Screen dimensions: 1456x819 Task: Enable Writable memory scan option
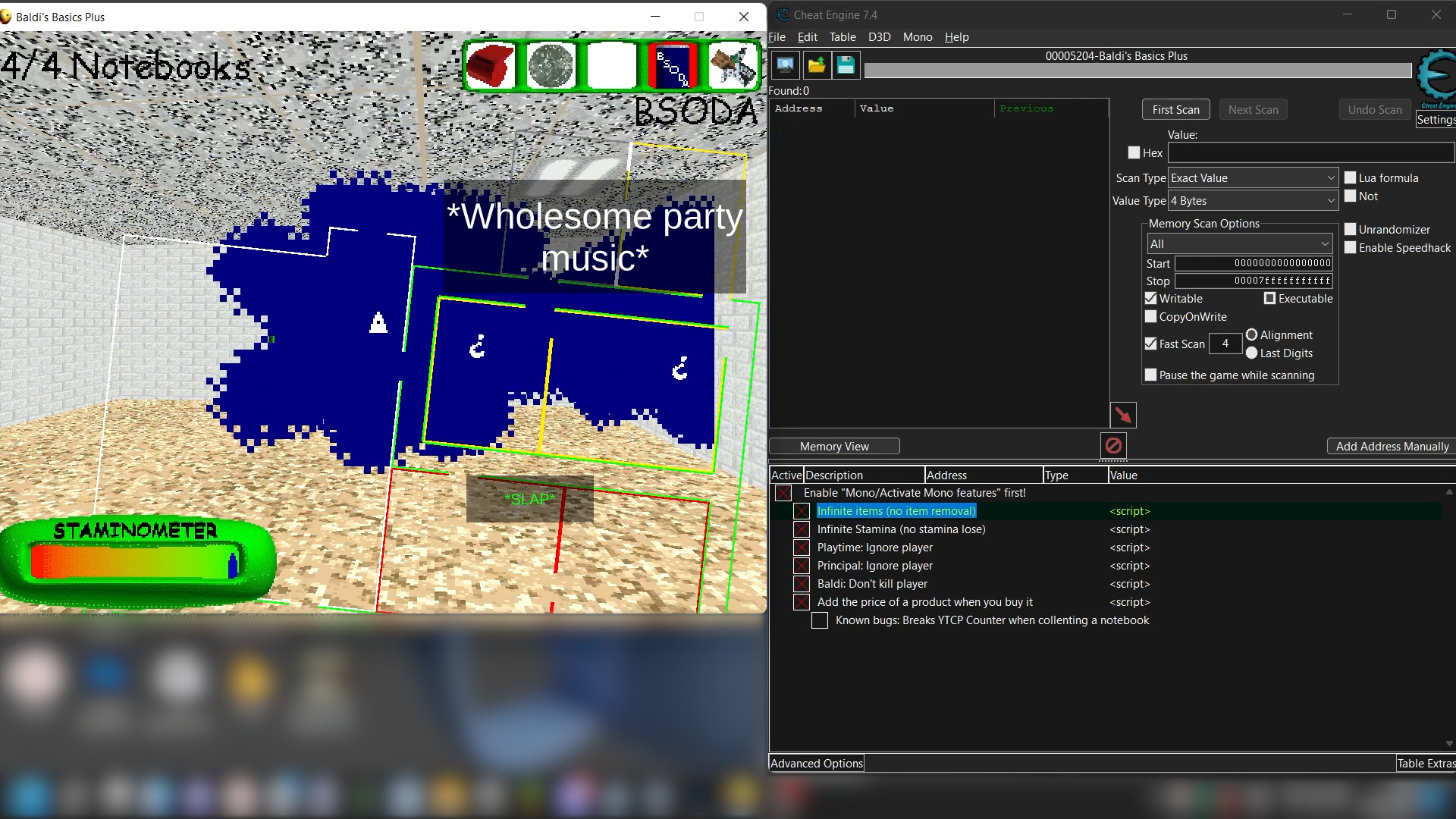pyautogui.click(x=1152, y=298)
